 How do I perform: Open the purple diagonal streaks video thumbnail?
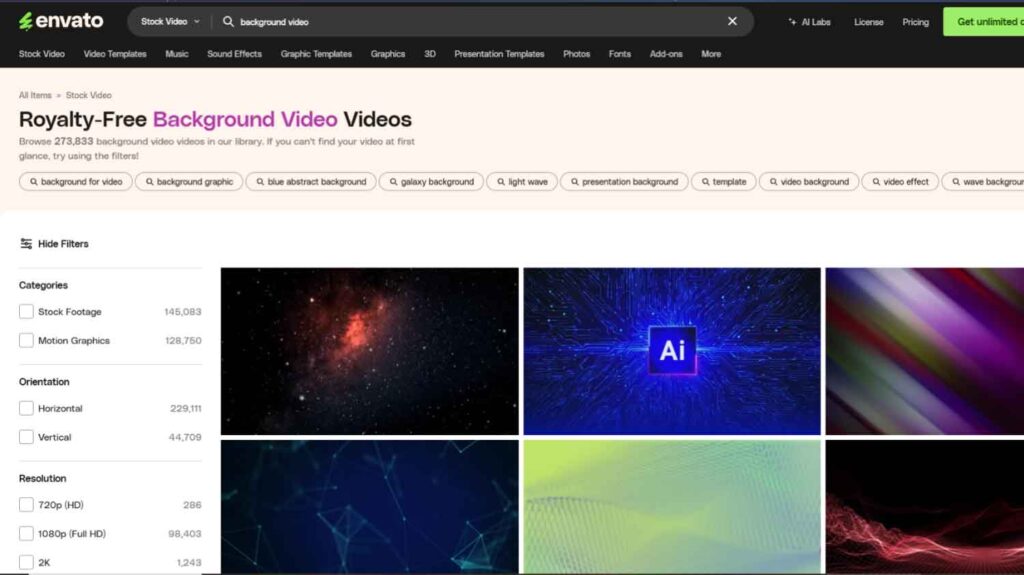coord(925,351)
